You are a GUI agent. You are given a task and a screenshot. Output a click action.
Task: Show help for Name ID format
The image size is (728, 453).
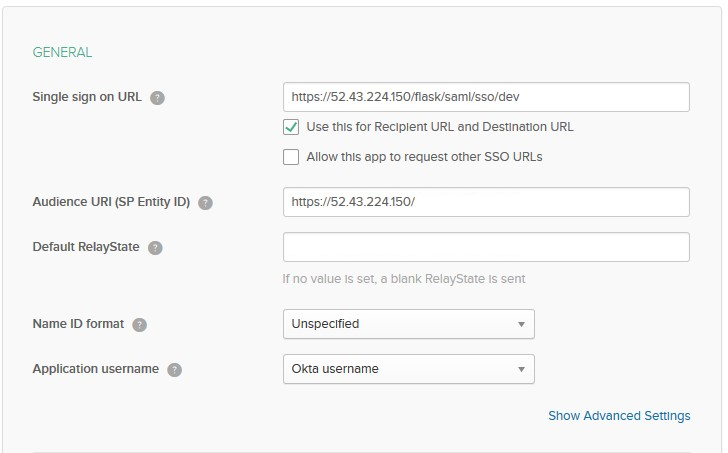coord(139,325)
